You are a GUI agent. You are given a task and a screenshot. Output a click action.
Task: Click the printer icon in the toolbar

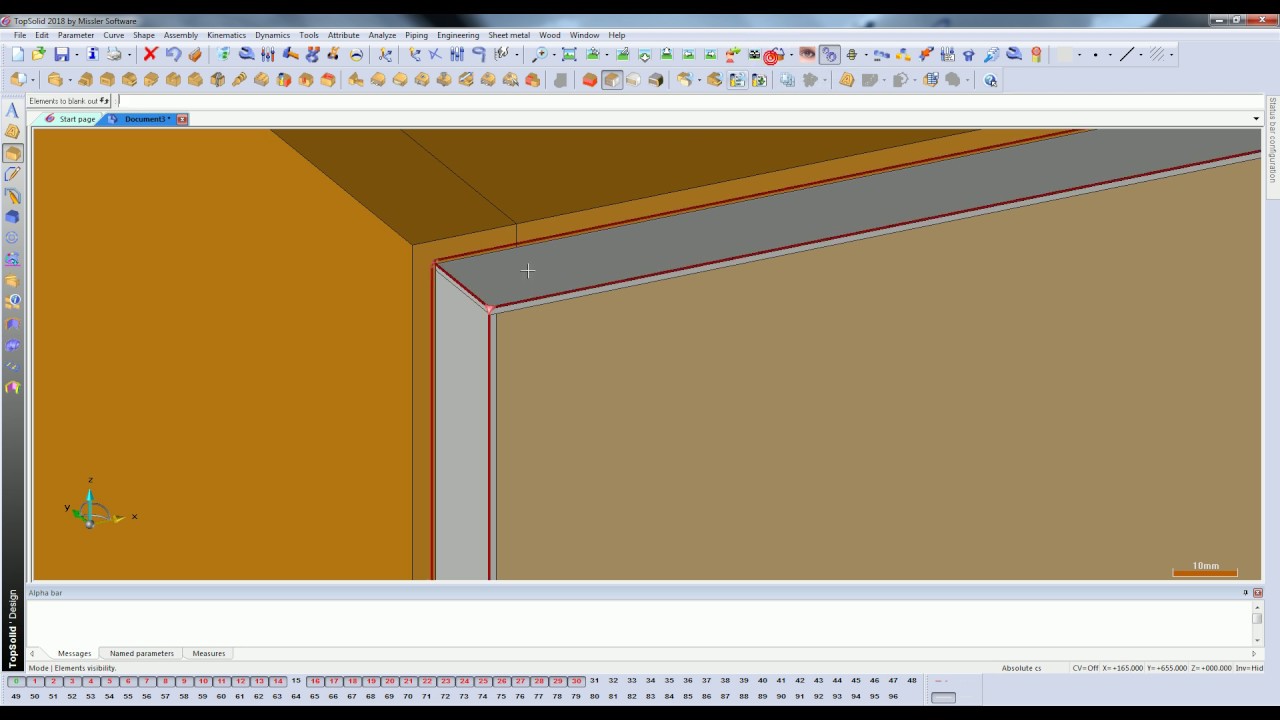point(114,55)
